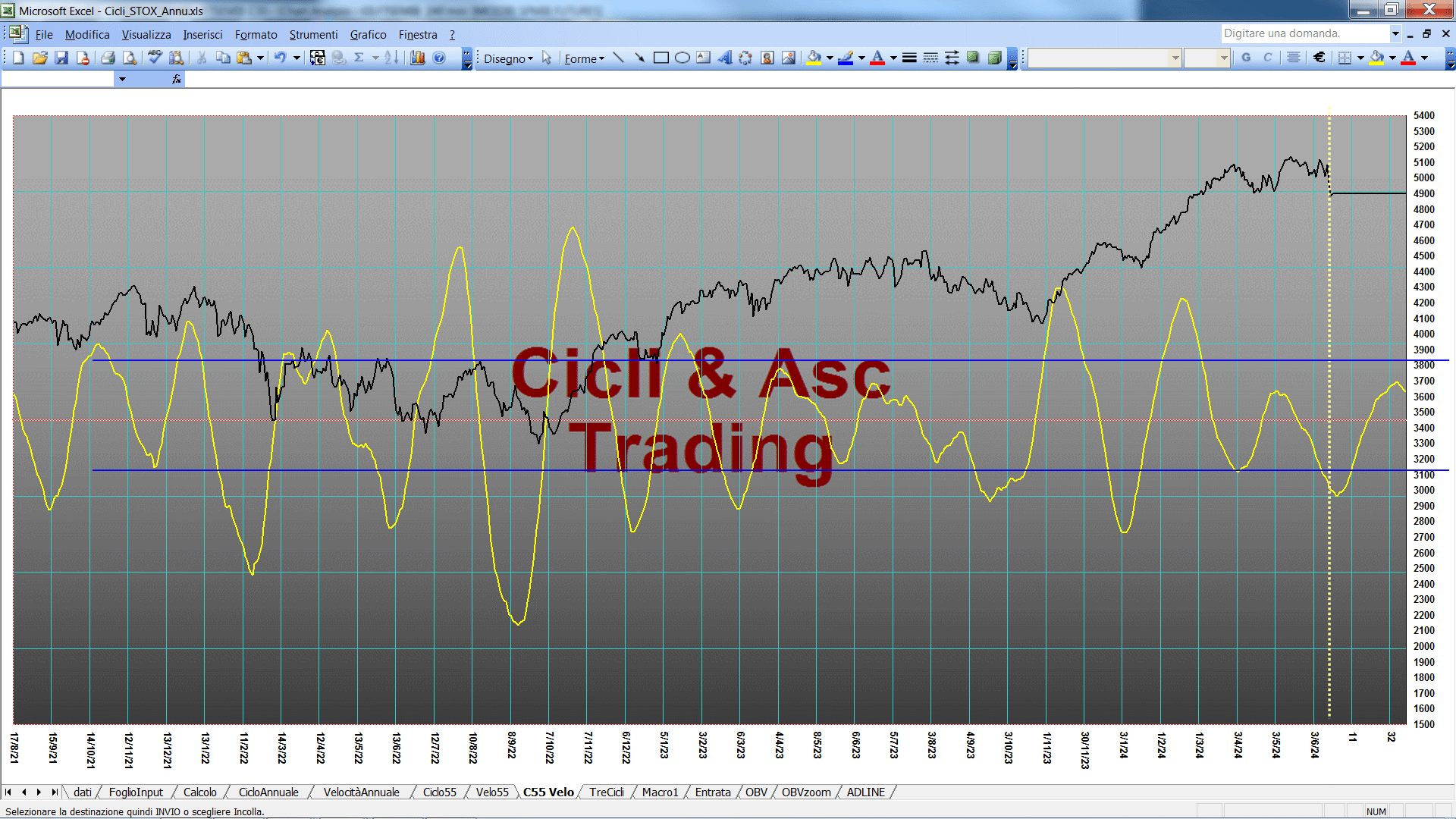Toggle Italic (C) formatting

point(1267,58)
